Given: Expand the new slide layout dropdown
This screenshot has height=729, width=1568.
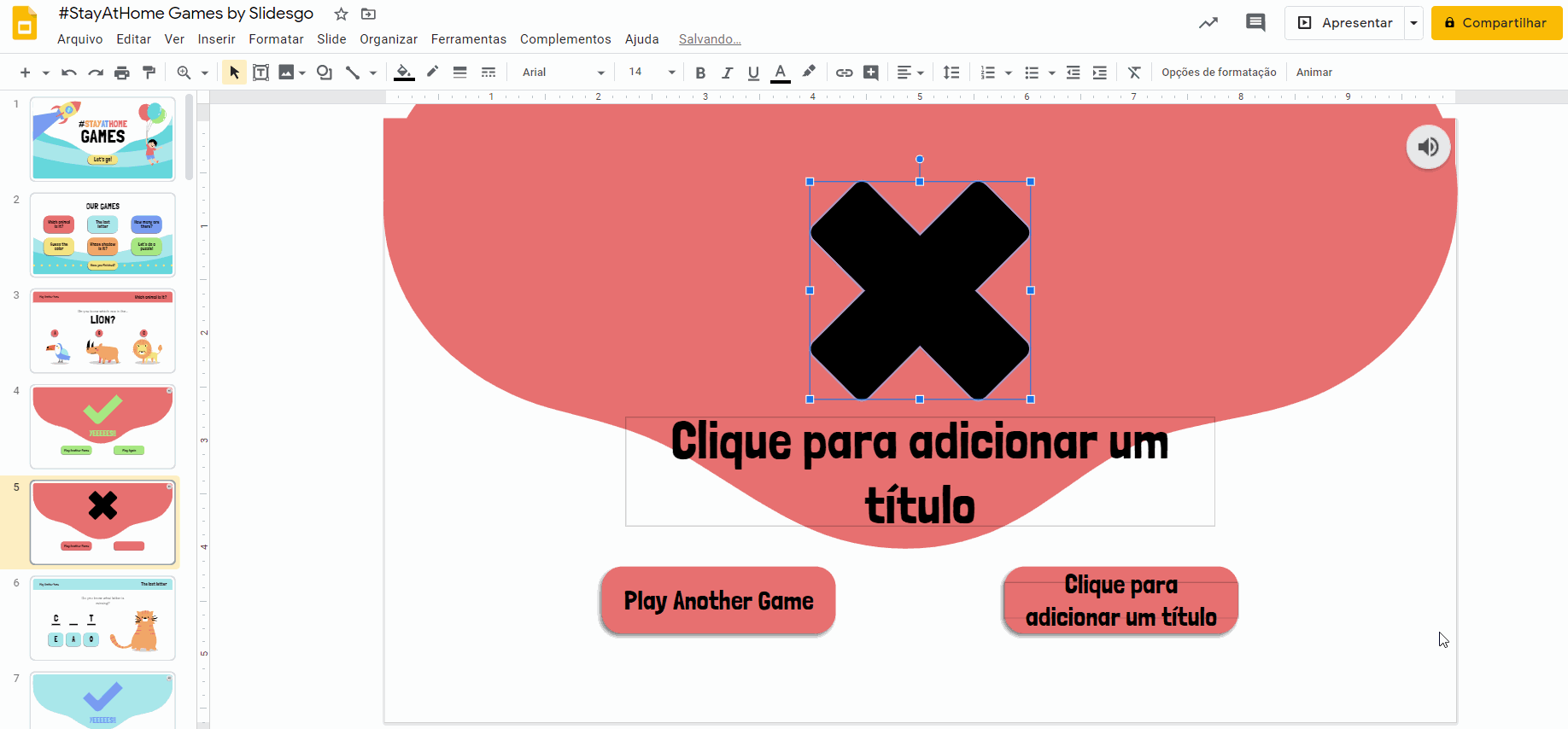Looking at the screenshot, I should click(46, 73).
